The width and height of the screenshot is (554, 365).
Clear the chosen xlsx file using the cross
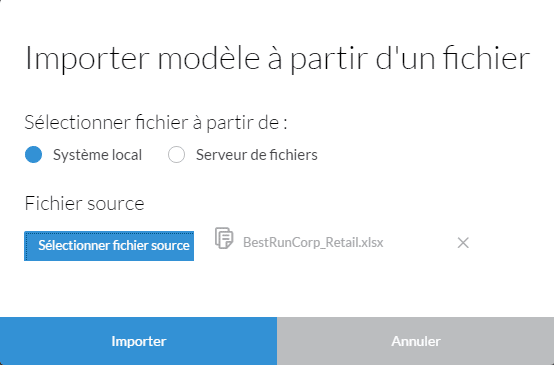point(463,243)
